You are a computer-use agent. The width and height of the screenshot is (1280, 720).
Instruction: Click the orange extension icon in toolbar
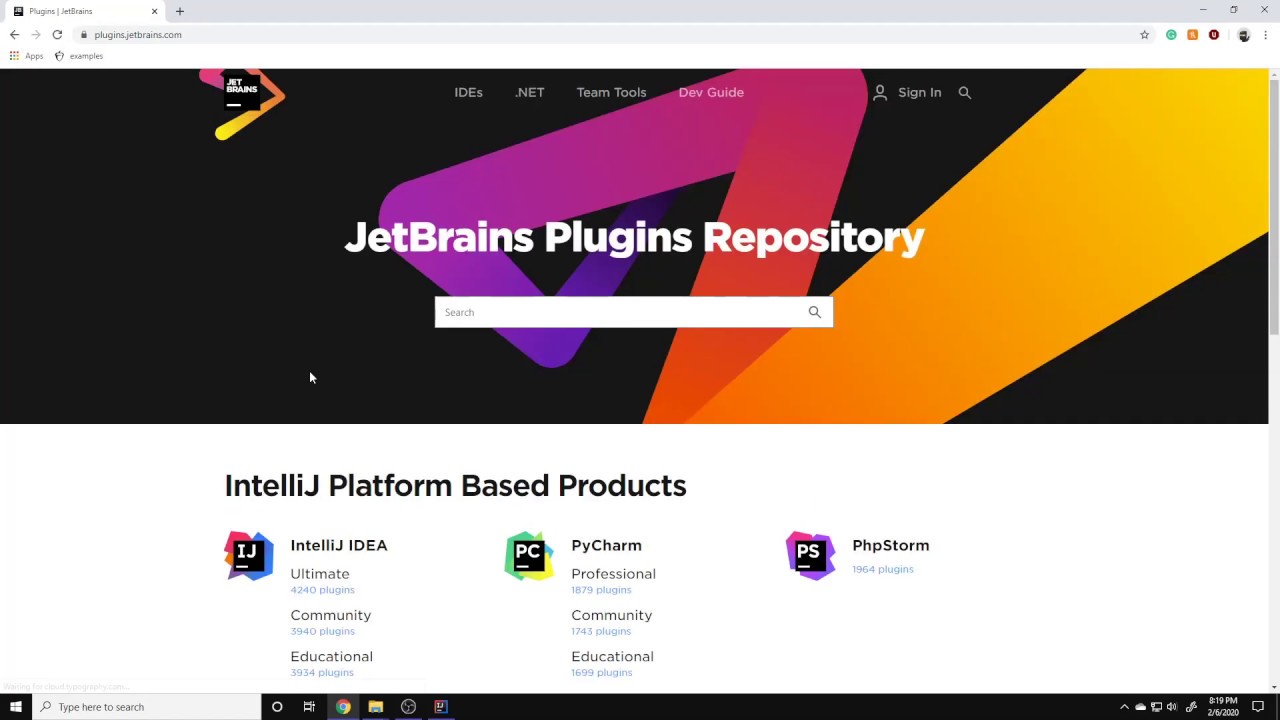[1192, 34]
